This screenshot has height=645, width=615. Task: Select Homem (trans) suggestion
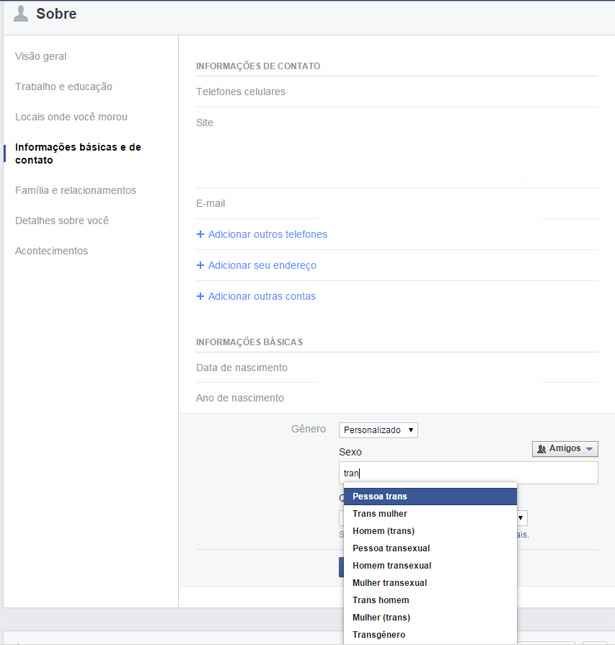click(430, 531)
